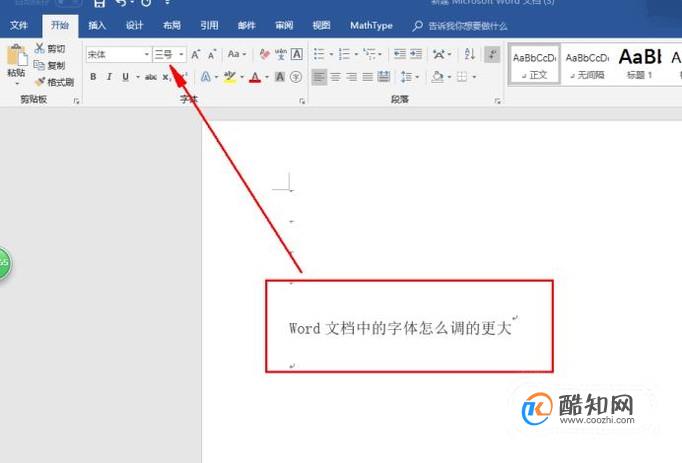Open the File (文件) tab
This screenshot has width=682, height=463.
click(x=18, y=25)
